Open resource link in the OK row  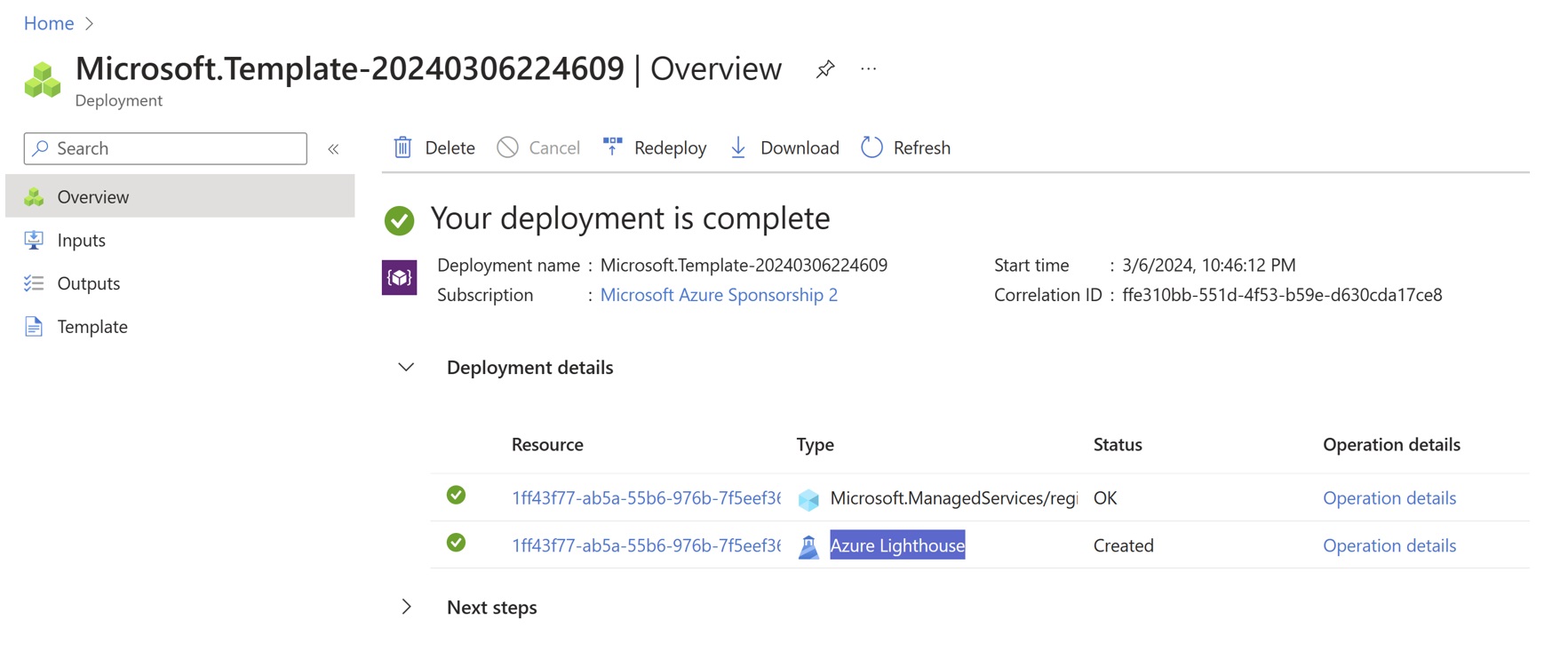click(x=646, y=498)
